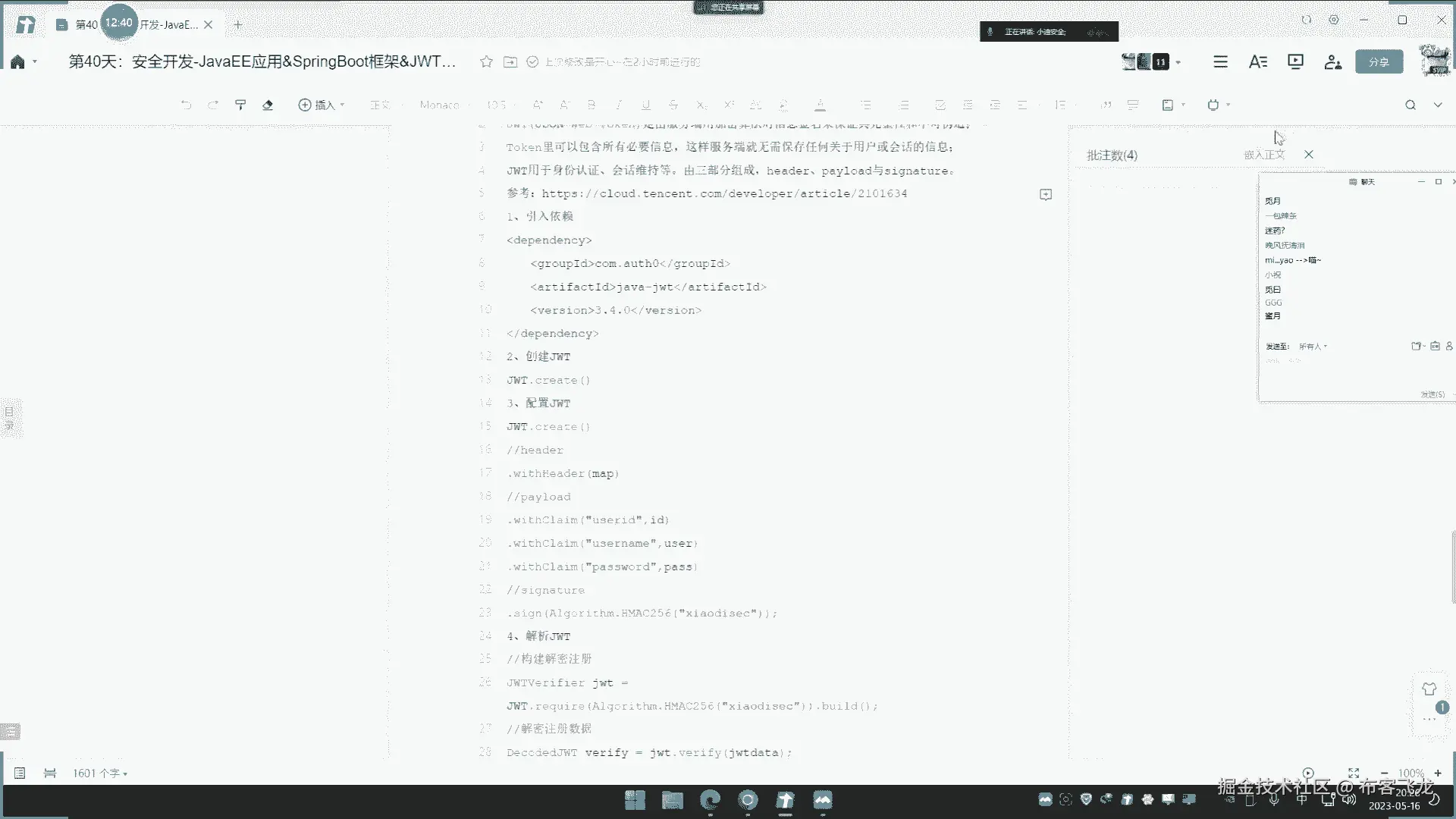Open the presentation mode icon
This screenshot has width=1456, height=819.
point(1295,62)
